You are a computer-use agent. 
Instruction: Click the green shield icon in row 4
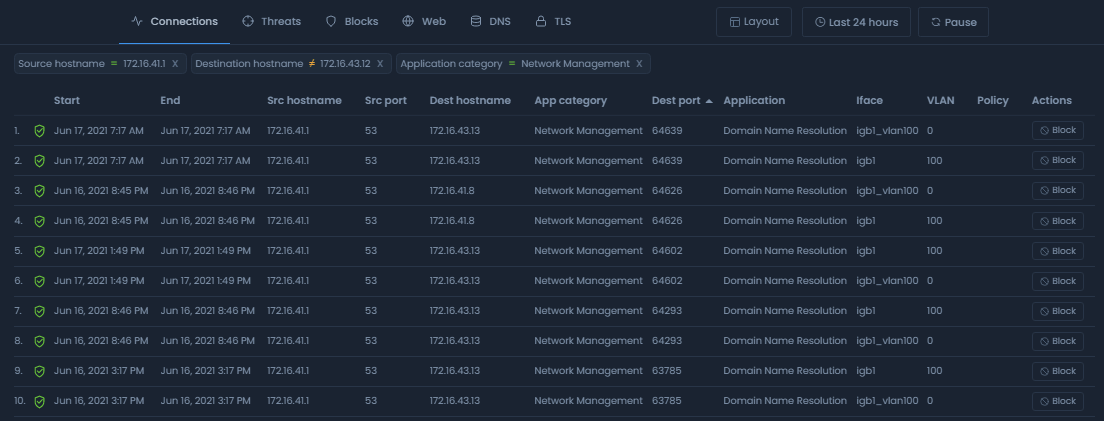pos(39,221)
